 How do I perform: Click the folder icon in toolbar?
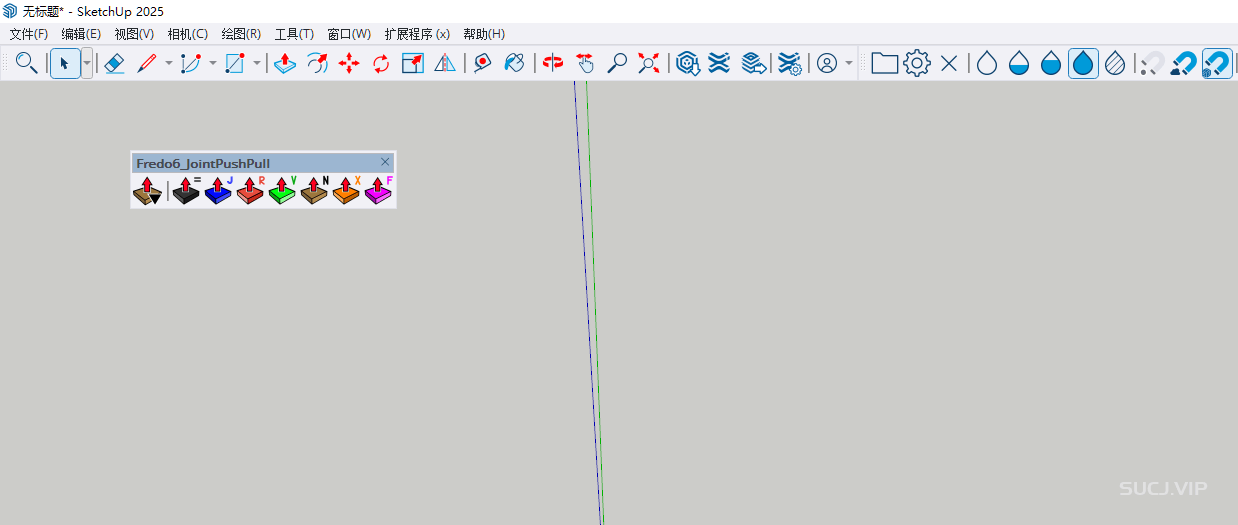click(x=884, y=63)
